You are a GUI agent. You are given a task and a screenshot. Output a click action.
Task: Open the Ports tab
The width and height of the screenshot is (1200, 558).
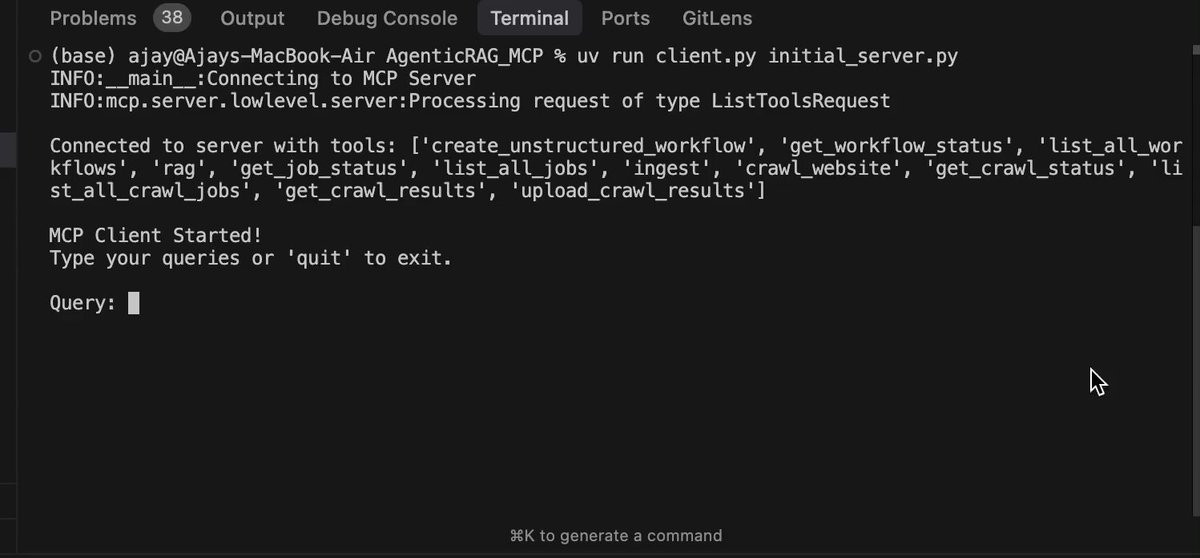(x=625, y=18)
